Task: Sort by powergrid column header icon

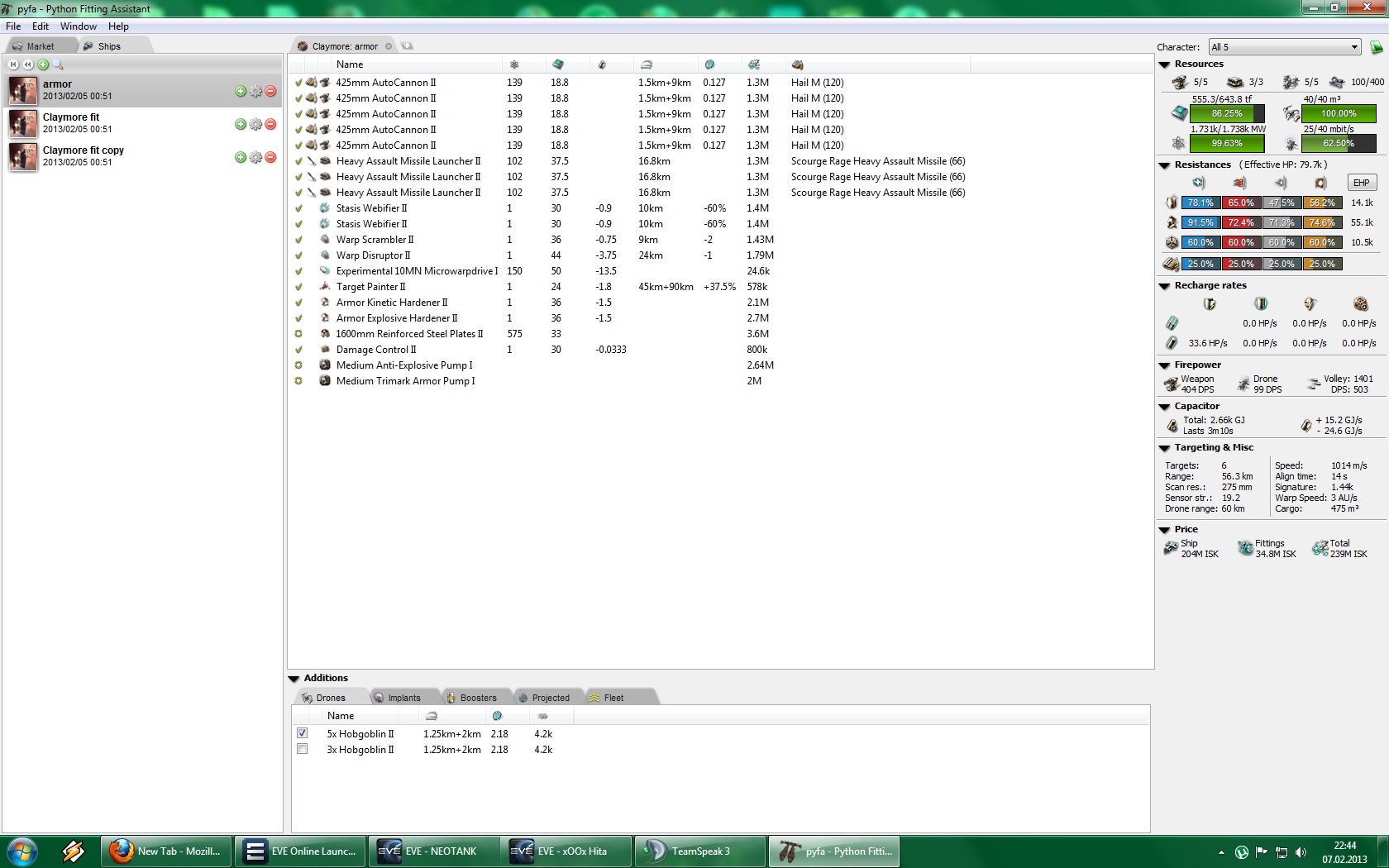Action: [x=513, y=64]
